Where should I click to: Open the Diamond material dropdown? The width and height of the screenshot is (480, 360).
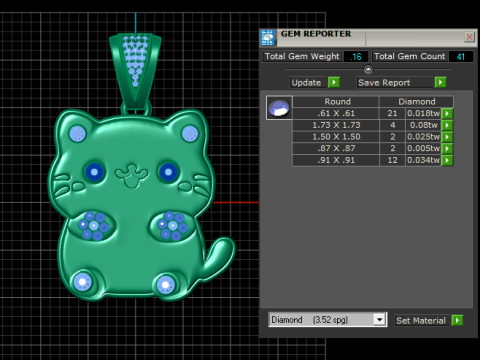point(379,320)
